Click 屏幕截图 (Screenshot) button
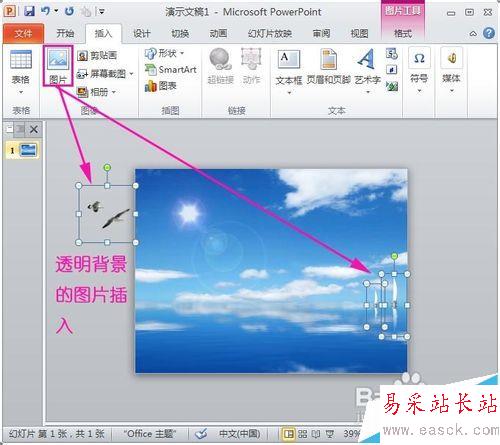Viewport: 500px width, 445px height. (101, 74)
